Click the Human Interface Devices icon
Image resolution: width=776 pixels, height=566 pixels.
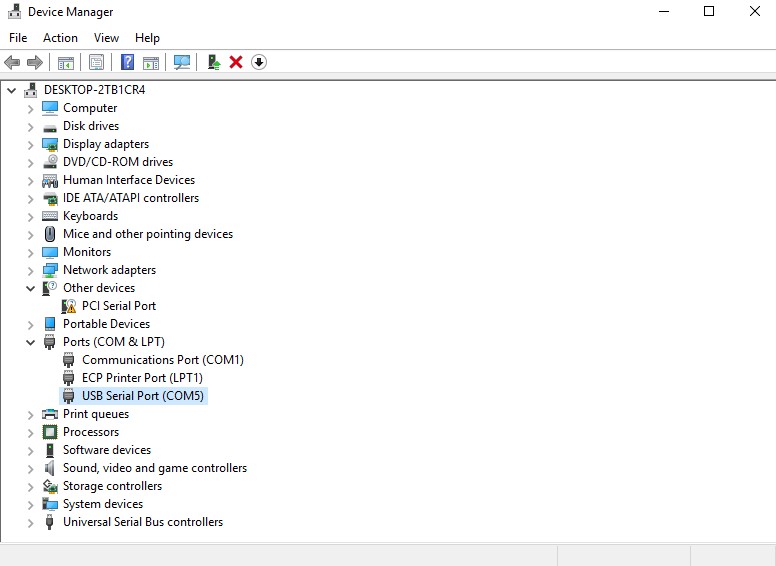click(50, 180)
